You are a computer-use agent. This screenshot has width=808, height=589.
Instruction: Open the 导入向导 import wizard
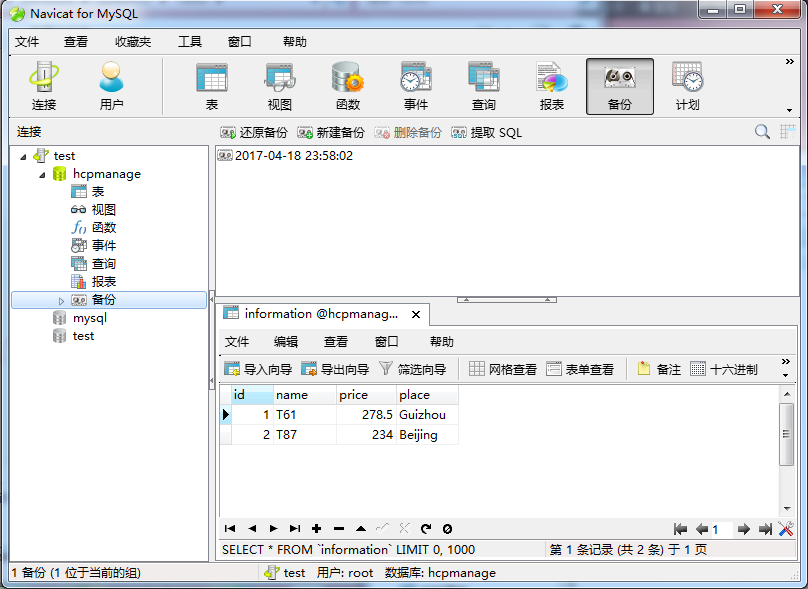pyautogui.click(x=258, y=369)
